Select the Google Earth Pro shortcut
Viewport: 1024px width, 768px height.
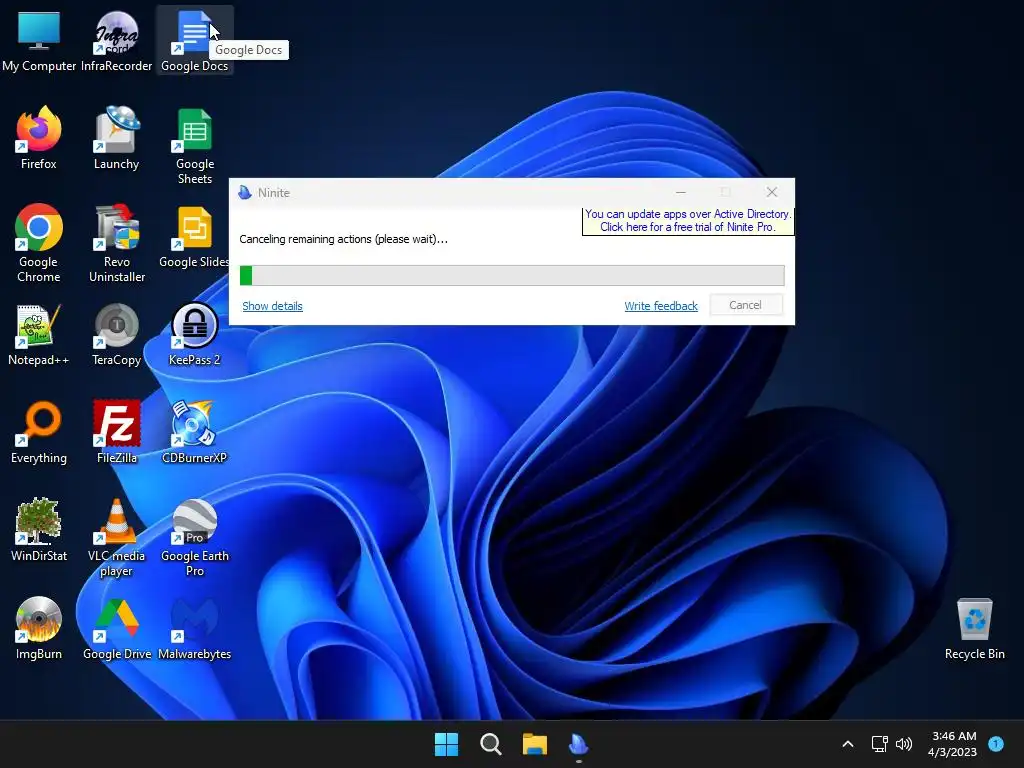pos(195,538)
